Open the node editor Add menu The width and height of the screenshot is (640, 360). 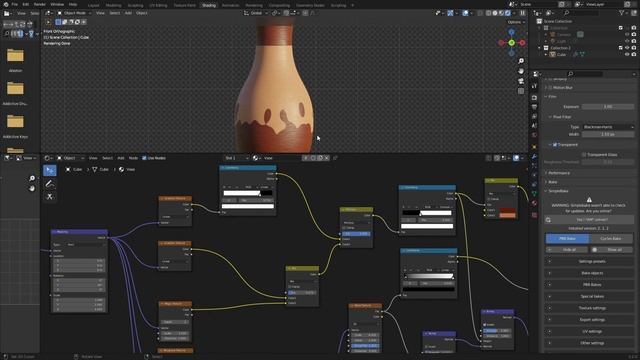click(121, 158)
